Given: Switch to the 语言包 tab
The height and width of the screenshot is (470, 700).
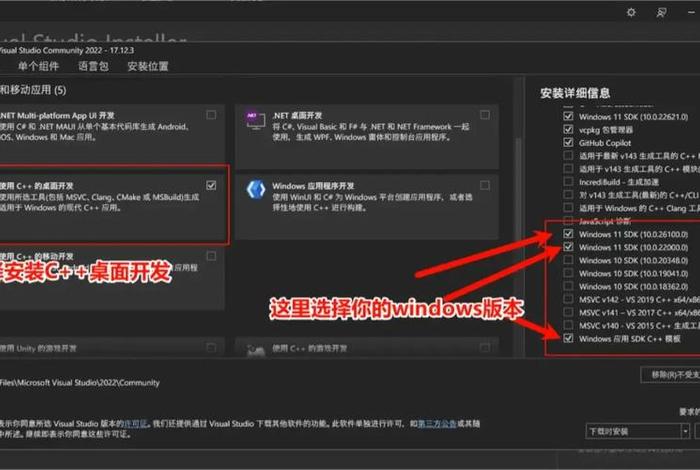Looking at the screenshot, I should coord(93,67).
